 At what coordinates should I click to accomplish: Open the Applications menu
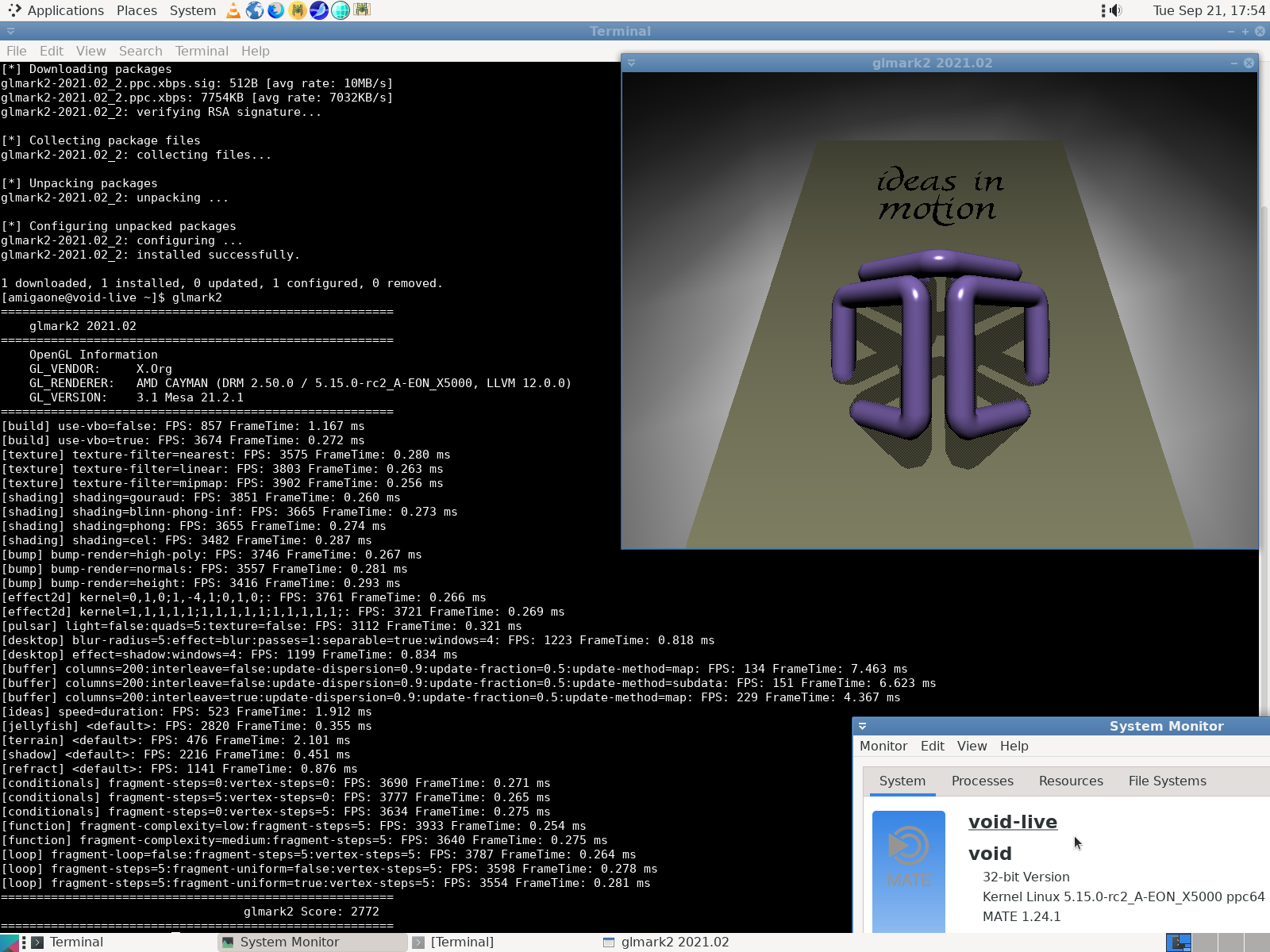65,10
